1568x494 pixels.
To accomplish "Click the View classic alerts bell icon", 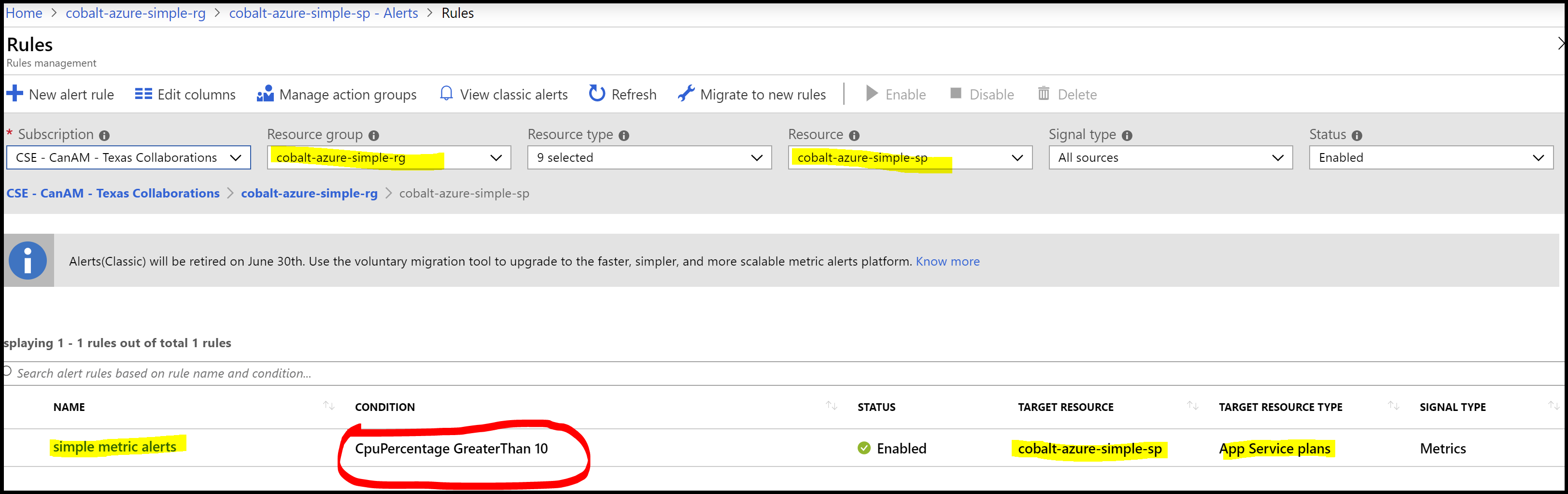I will (x=446, y=93).
